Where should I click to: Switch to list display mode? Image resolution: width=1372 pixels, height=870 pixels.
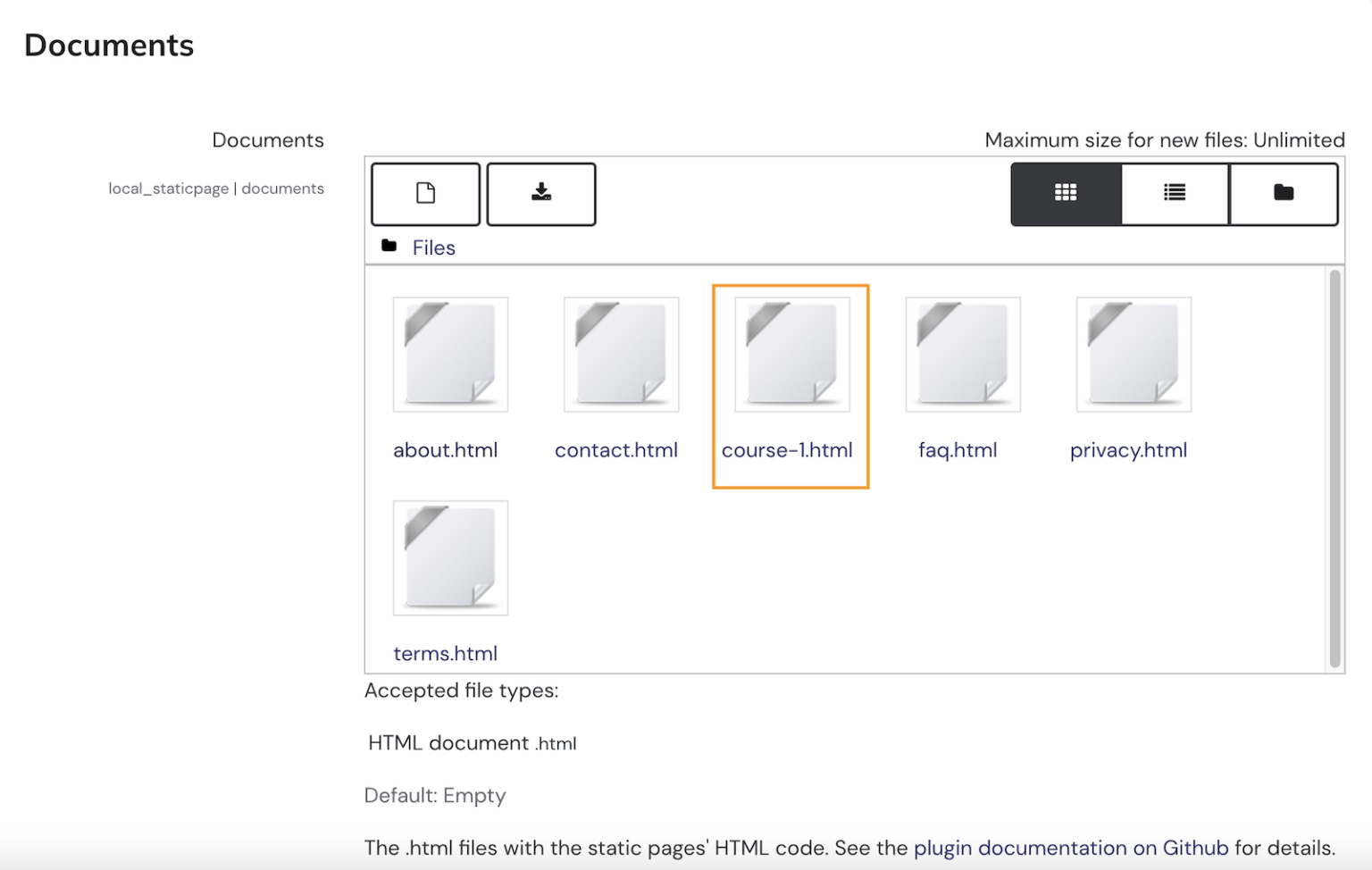1174,194
